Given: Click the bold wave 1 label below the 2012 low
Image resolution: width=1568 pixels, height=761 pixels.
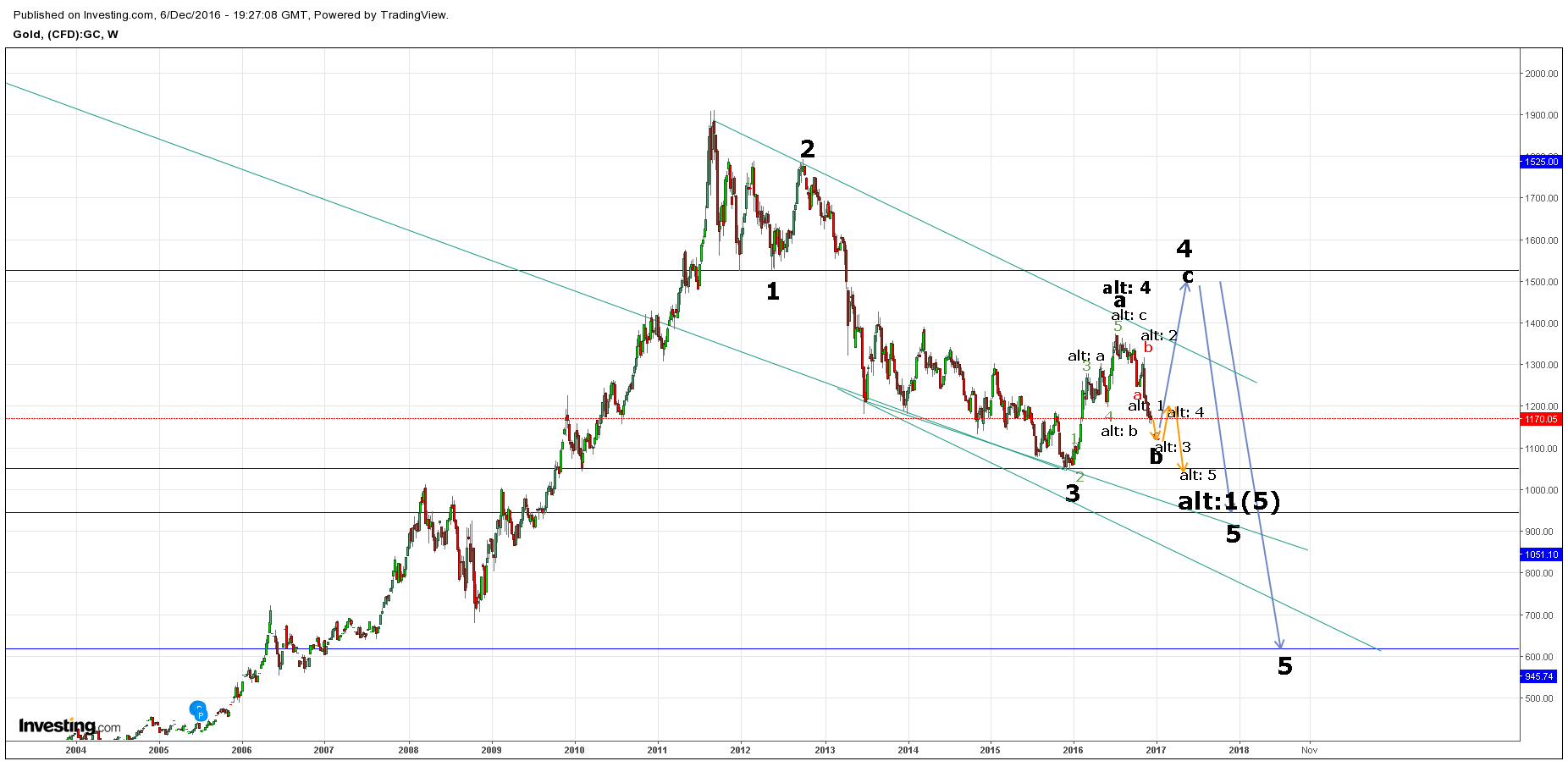Looking at the screenshot, I should 772,291.
